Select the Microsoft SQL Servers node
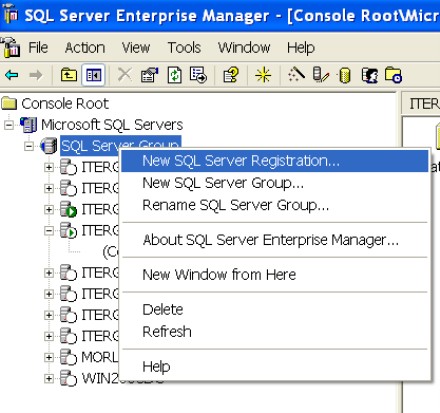 pos(112,125)
